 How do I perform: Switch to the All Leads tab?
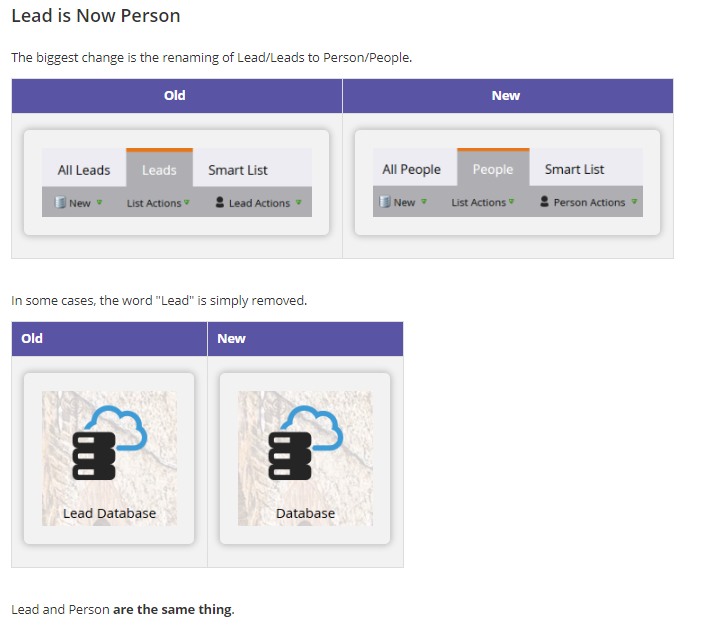[84, 170]
